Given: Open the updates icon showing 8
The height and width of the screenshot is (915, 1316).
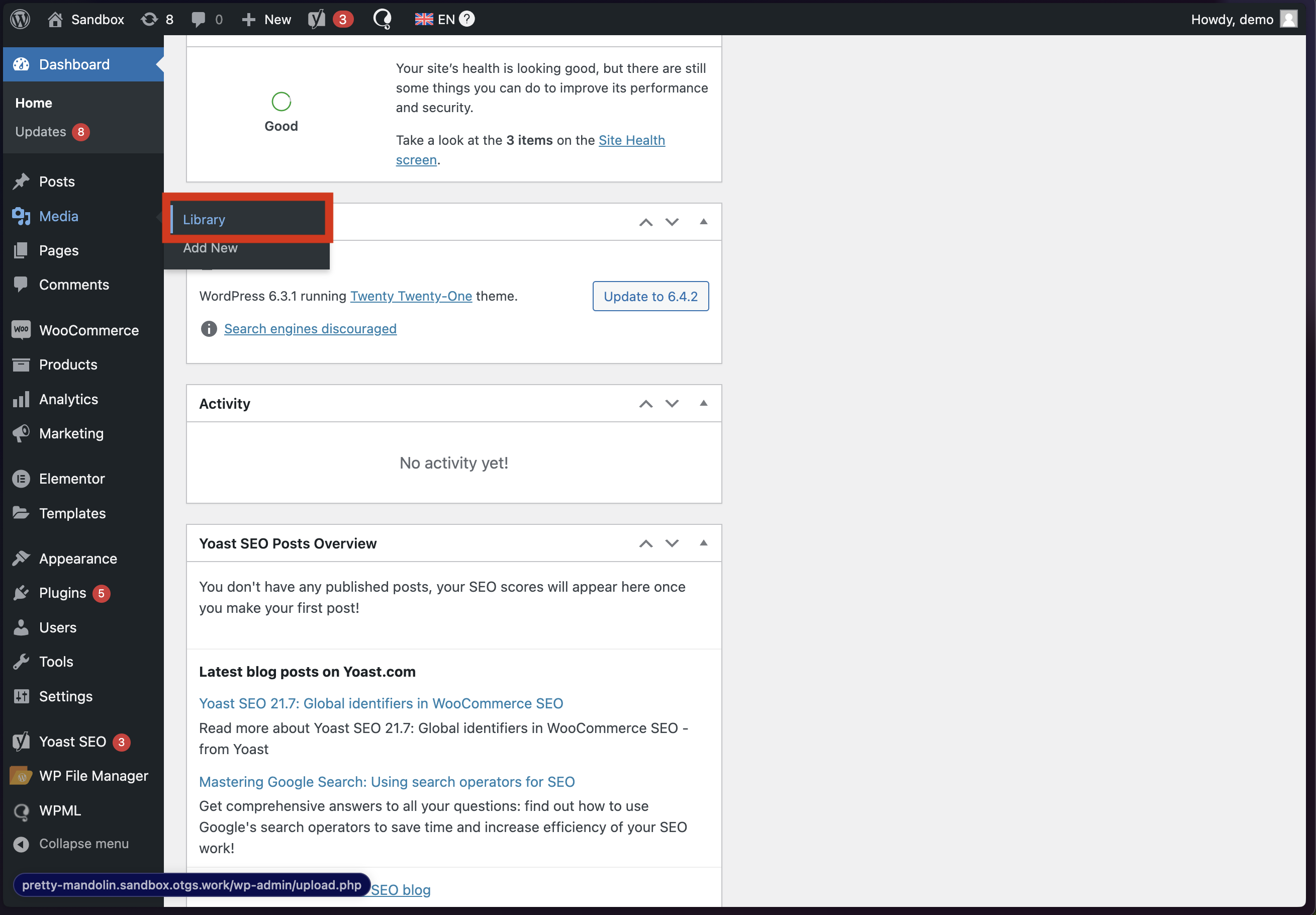Looking at the screenshot, I should [150, 20].
